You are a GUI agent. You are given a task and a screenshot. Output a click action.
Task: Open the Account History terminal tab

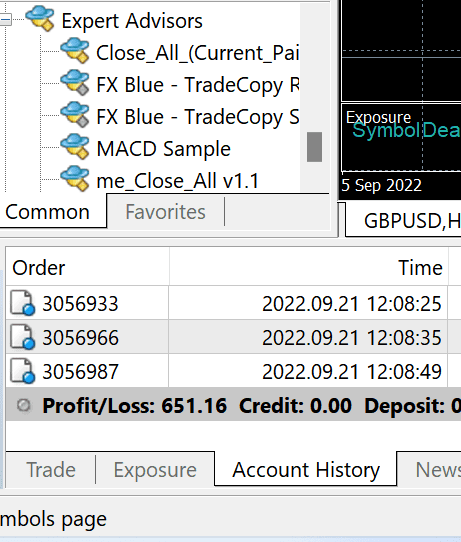(306, 469)
